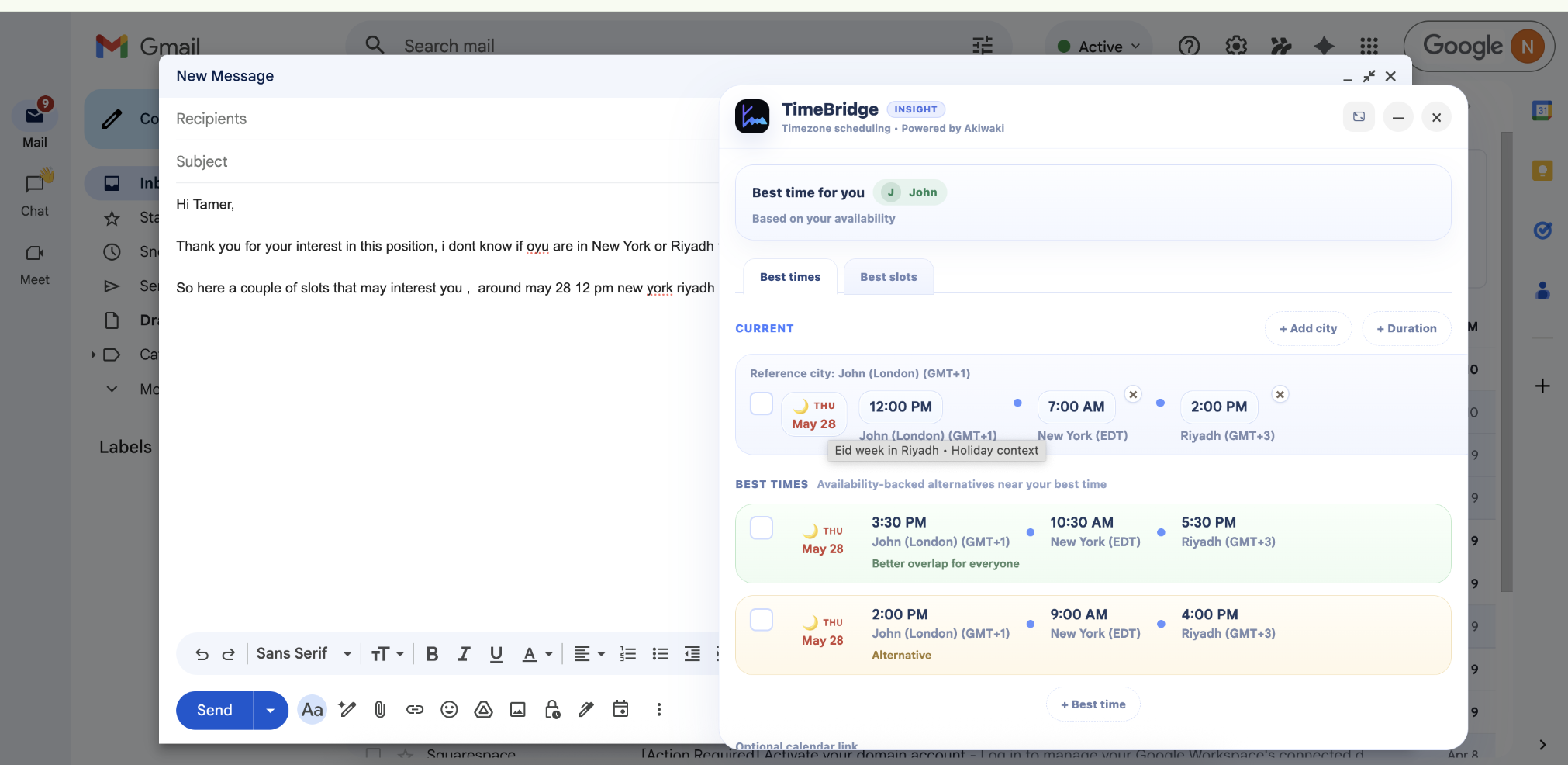This screenshot has height=765, width=1568.
Task: Click the attach files paperclip icon
Action: (x=380, y=710)
